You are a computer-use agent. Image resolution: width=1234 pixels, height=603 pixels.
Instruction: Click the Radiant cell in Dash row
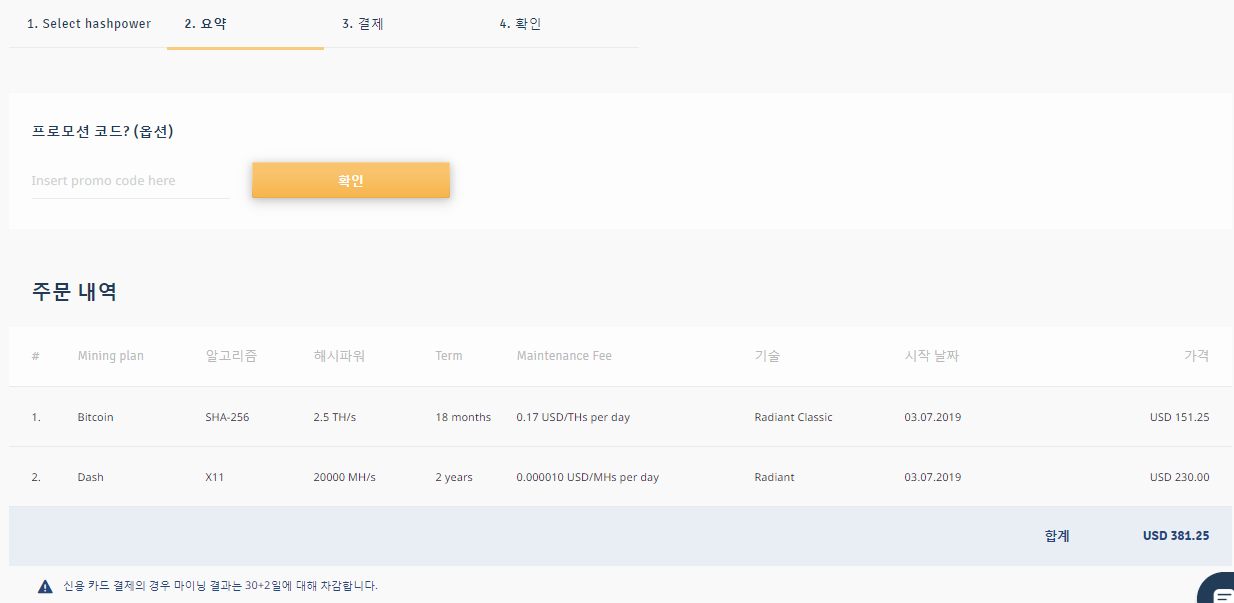(774, 477)
